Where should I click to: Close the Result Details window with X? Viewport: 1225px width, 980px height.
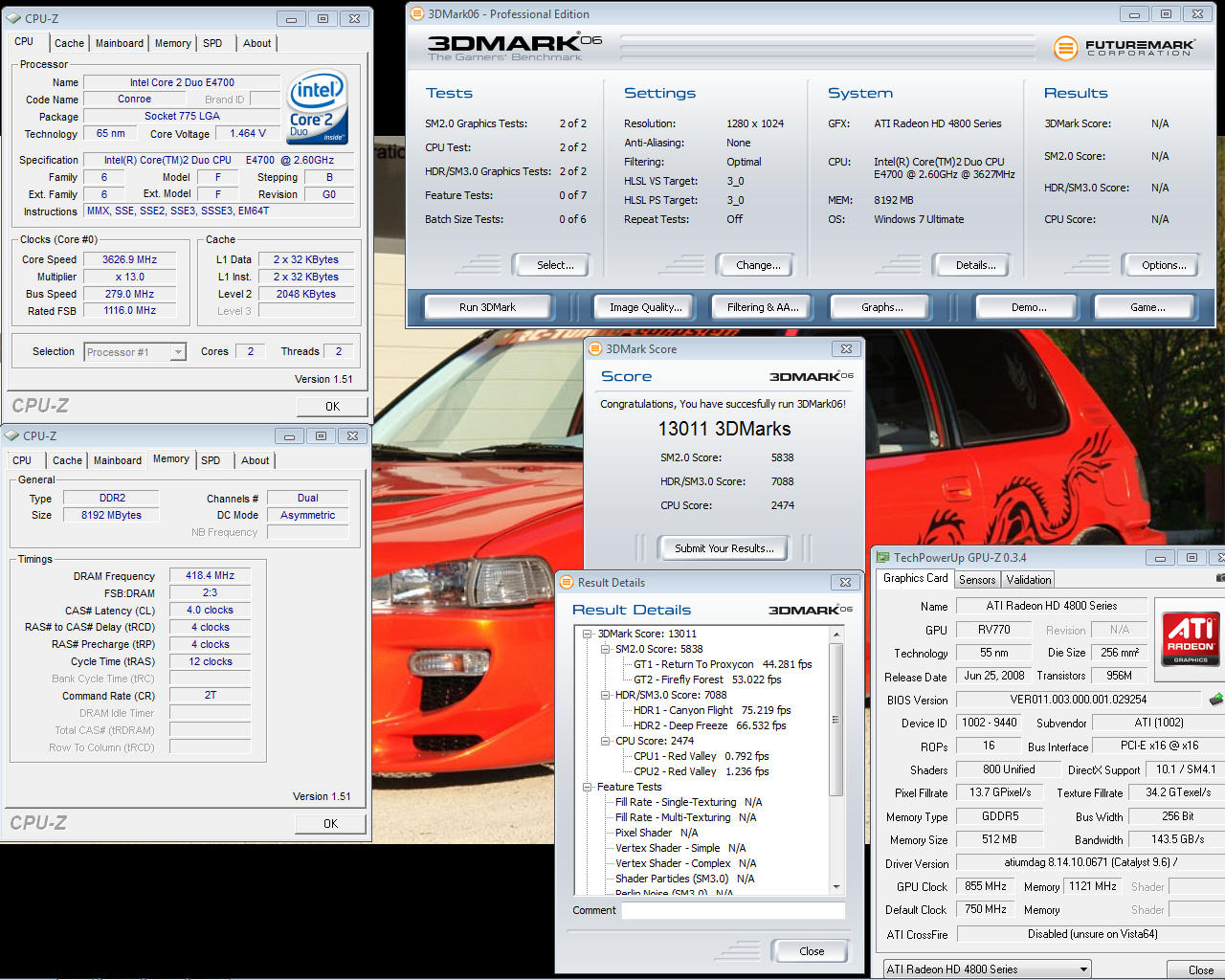[845, 582]
